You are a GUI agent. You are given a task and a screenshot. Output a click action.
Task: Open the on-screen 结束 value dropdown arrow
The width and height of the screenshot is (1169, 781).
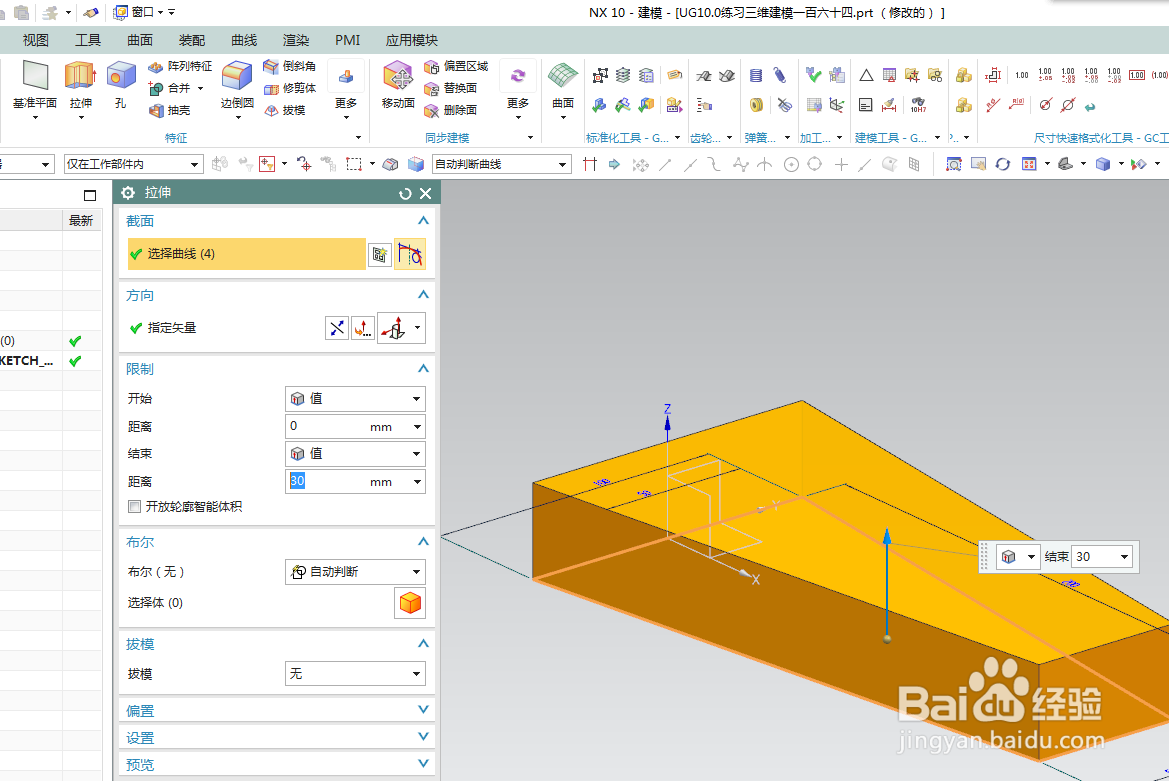(x=1124, y=557)
